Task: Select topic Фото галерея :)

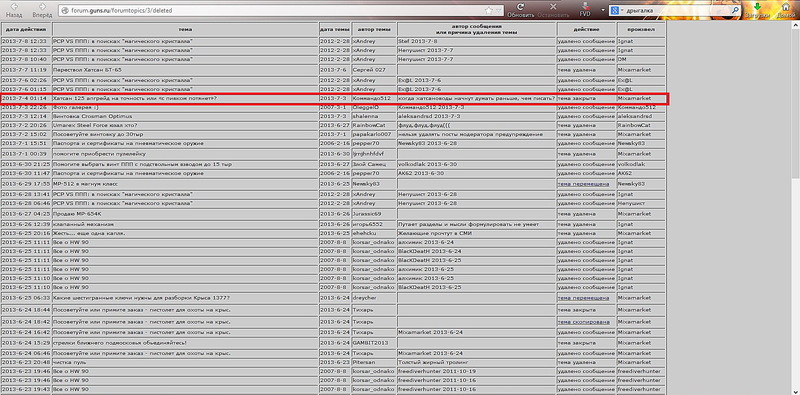Action: point(75,107)
